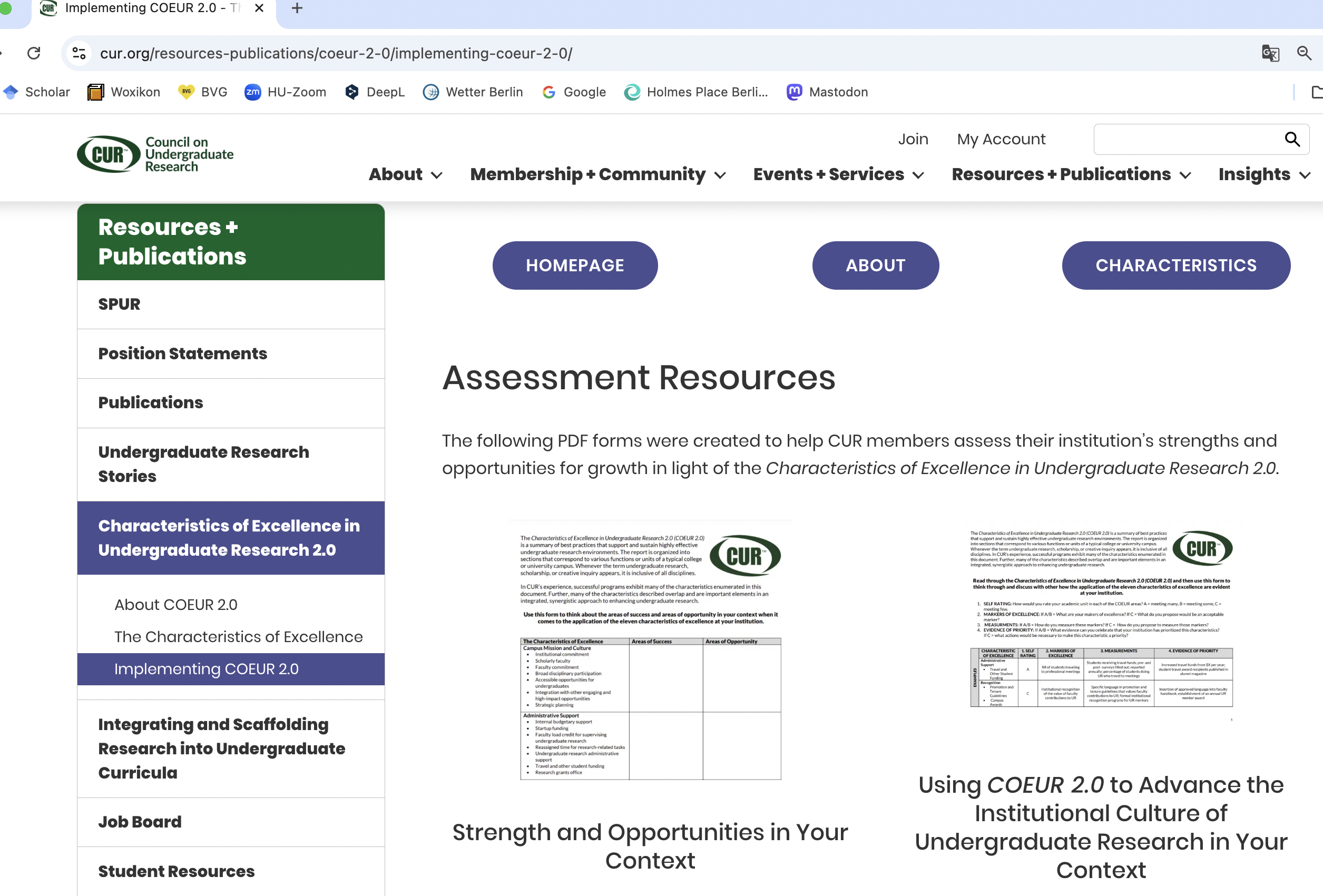Screen dimensions: 1323x896
Task: Click the CUR logo in site header
Action: tap(155, 154)
